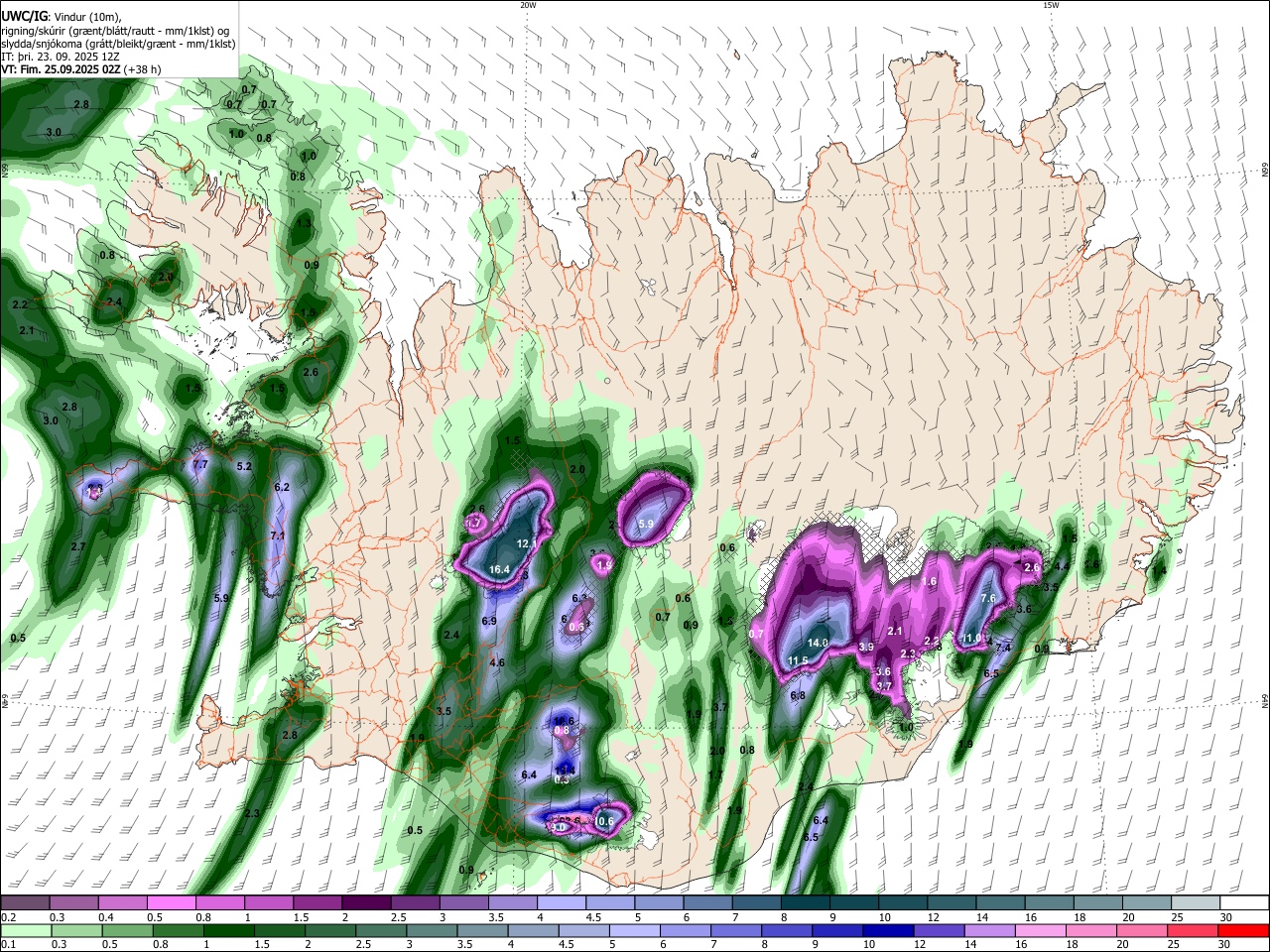Click the precipitation value '11.0' on the map

[972, 638]
